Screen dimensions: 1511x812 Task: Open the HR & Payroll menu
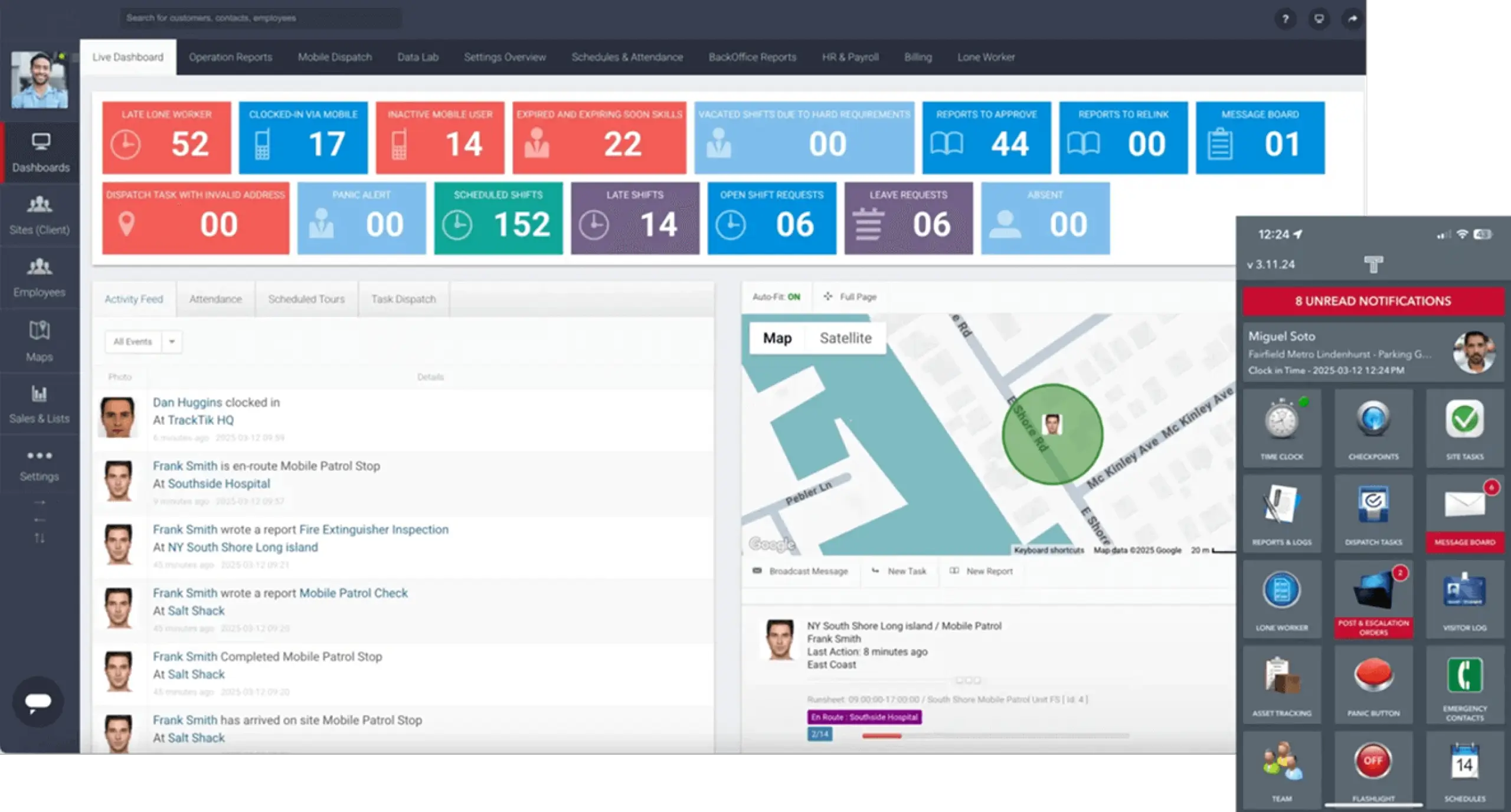(850, 57)
